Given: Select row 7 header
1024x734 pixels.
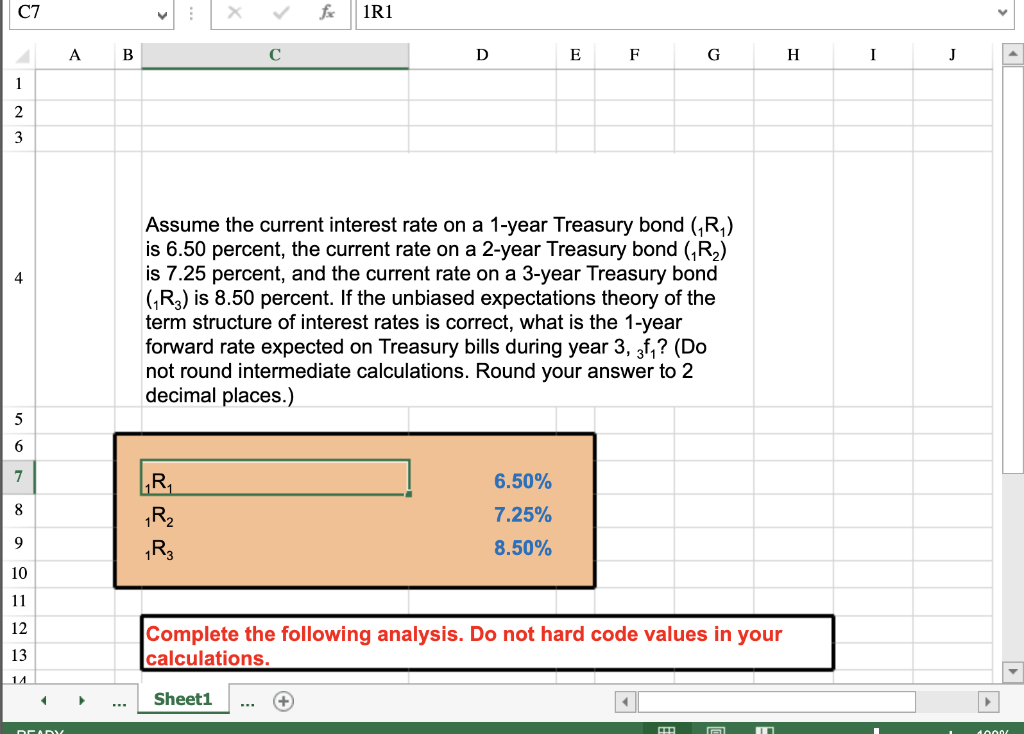Looking at the screenshot, I should click(x=18, y=477).
